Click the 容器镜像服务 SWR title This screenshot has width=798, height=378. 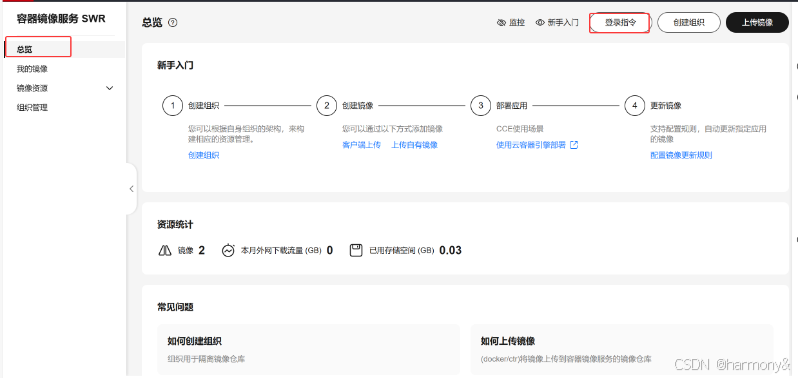click(x=61, y=19)
